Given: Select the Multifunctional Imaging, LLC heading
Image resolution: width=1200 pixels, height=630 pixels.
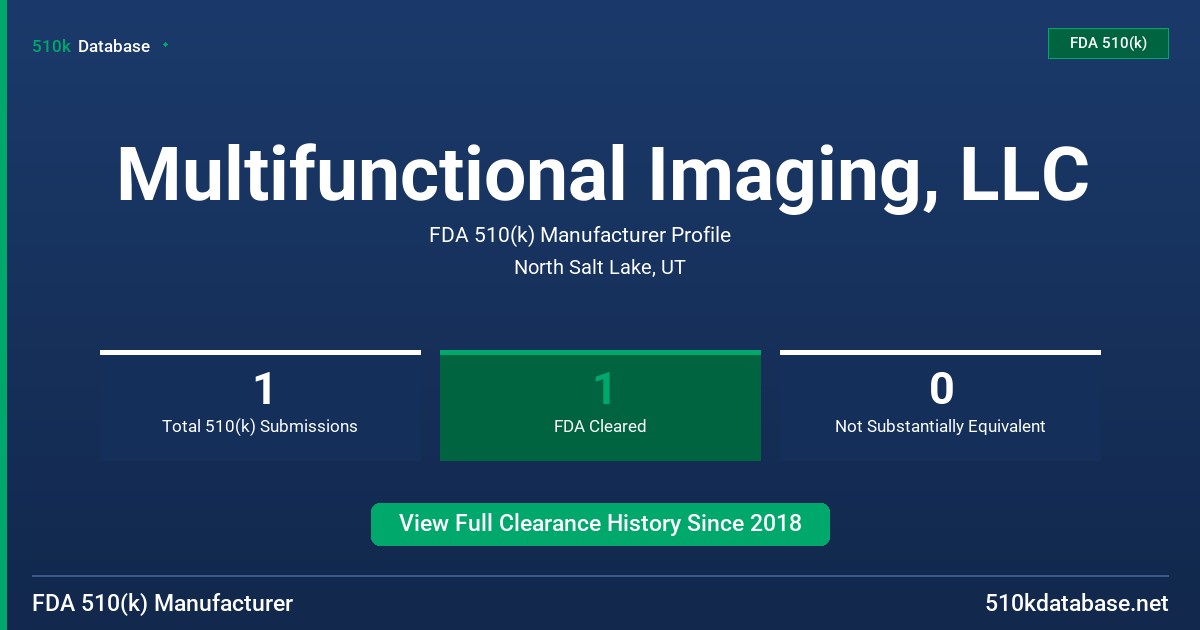Looking at the screenshot, I should [x=602, y=178].
